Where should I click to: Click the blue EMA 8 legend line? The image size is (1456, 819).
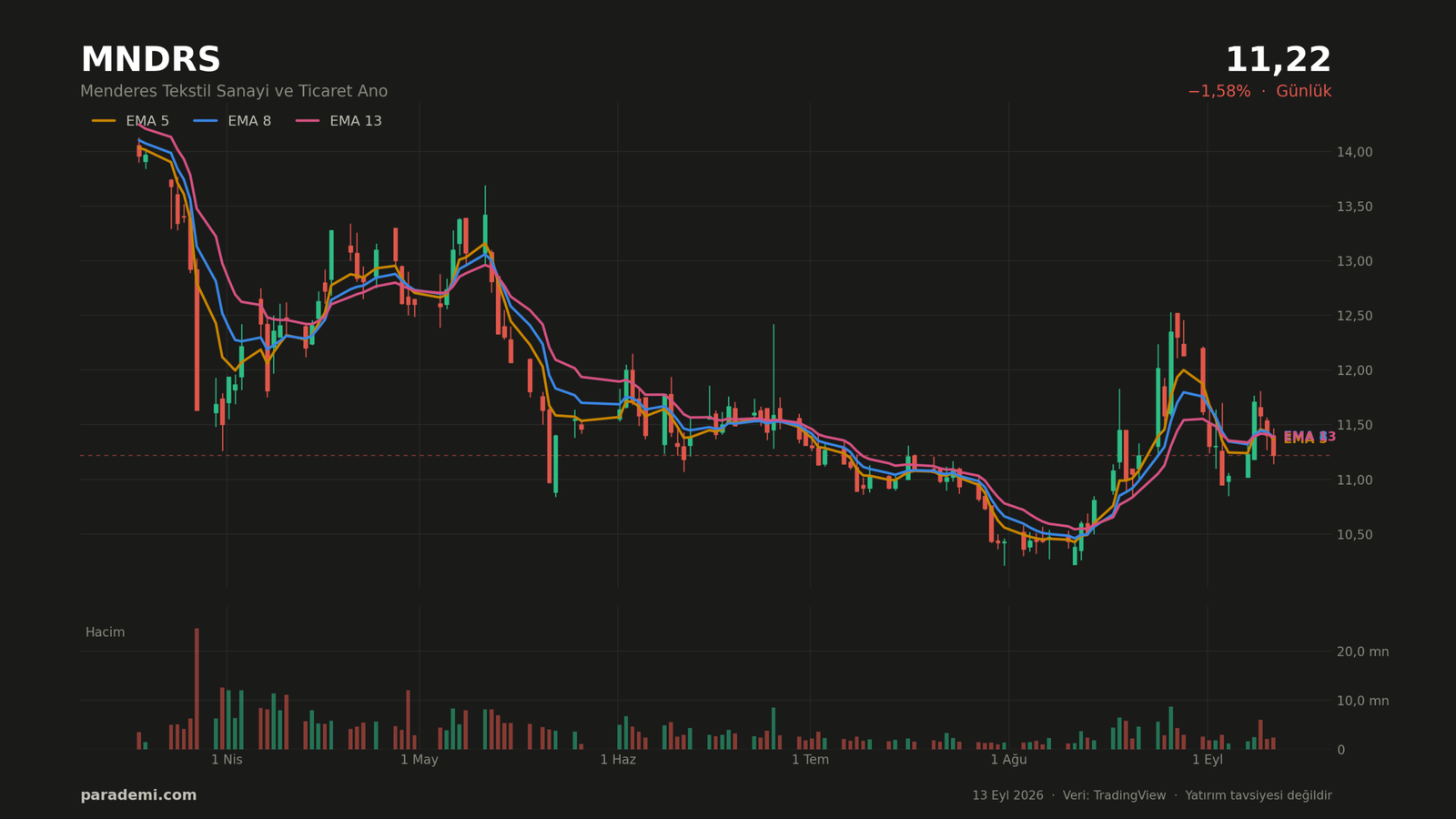coord(206,121)
